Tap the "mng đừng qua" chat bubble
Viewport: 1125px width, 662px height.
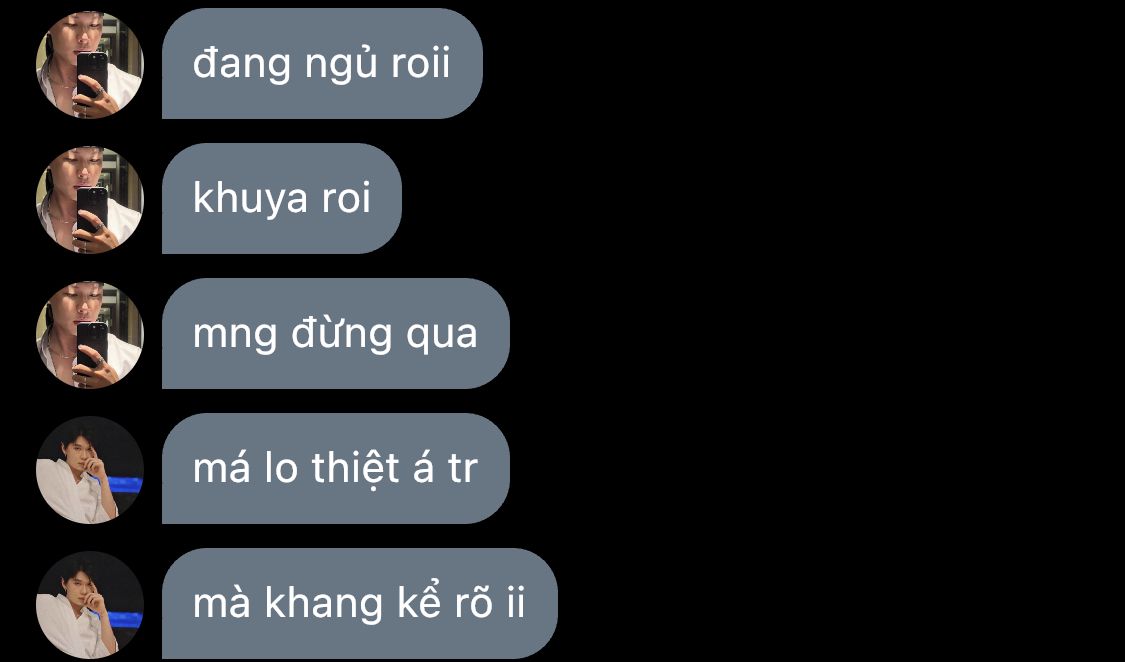(x=336, y=333)
